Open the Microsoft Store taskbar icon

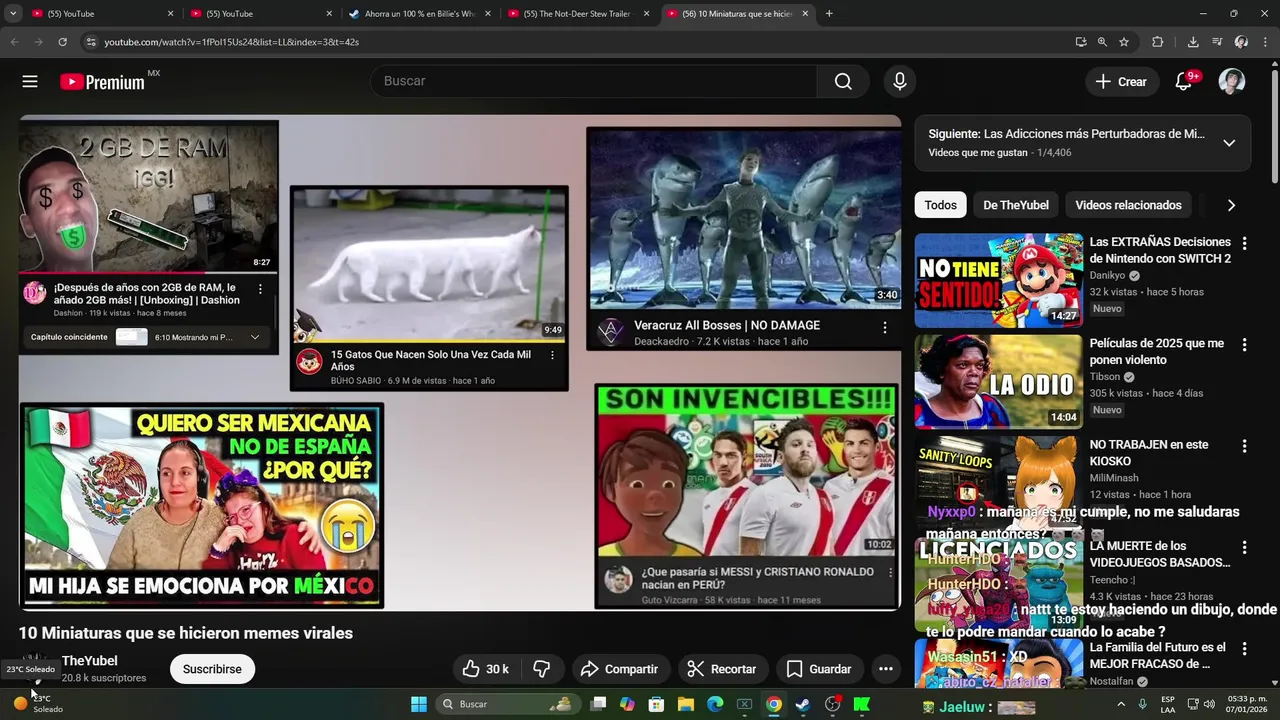click(657, 704)
